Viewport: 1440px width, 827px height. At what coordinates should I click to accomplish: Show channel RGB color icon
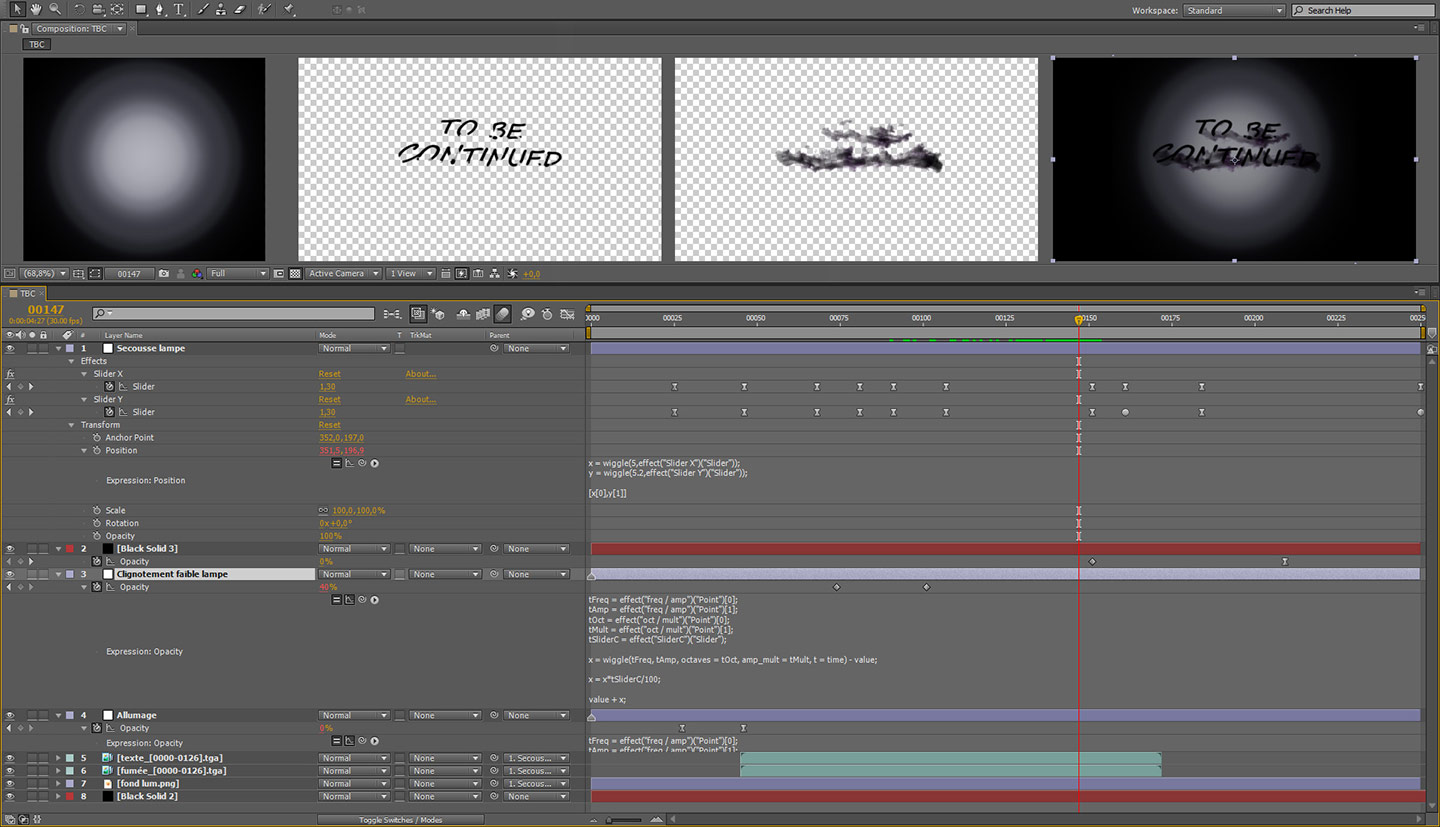click(x=197, y=273)
